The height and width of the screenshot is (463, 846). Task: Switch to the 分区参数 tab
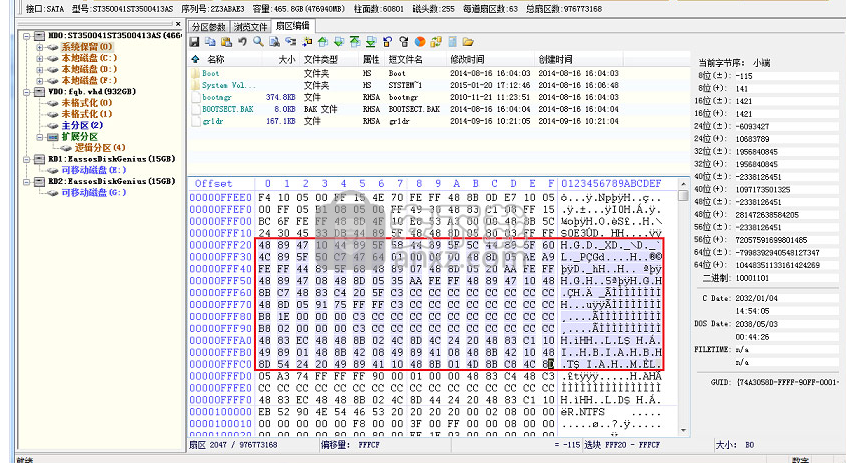point(209,27)
